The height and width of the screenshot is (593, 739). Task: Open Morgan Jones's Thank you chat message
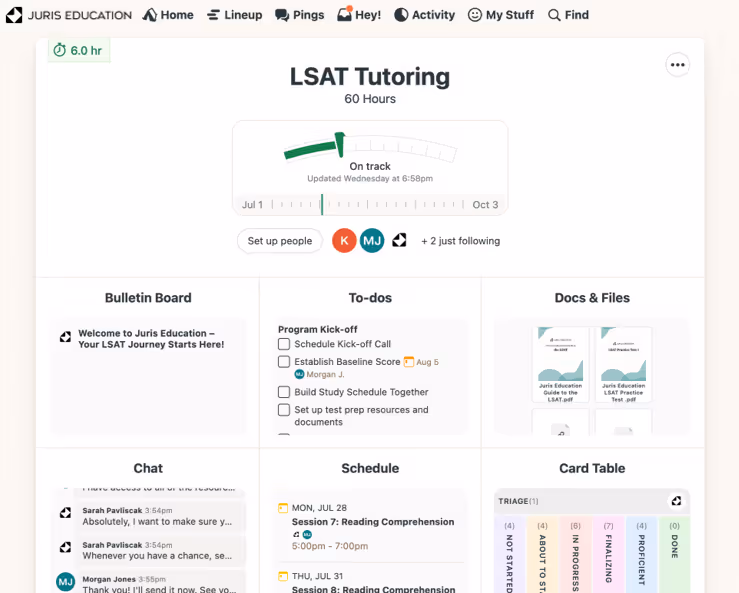[159, 585]
